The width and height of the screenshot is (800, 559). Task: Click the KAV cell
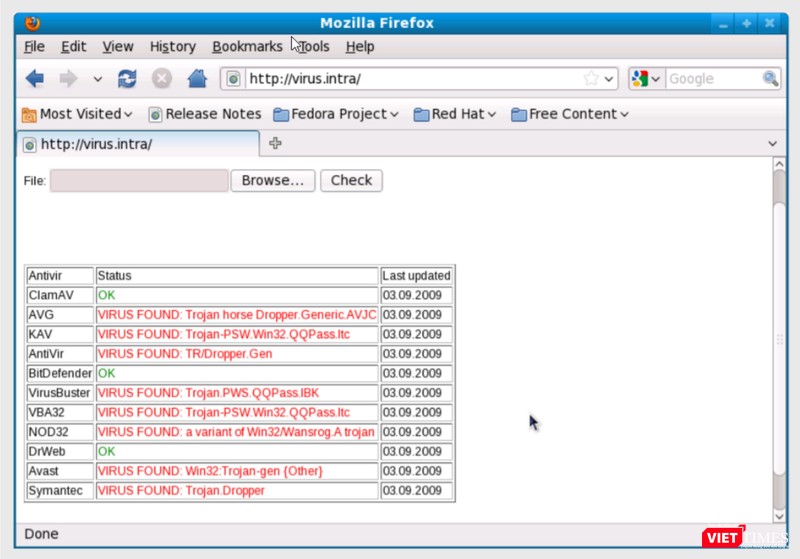tap(60, 334)
